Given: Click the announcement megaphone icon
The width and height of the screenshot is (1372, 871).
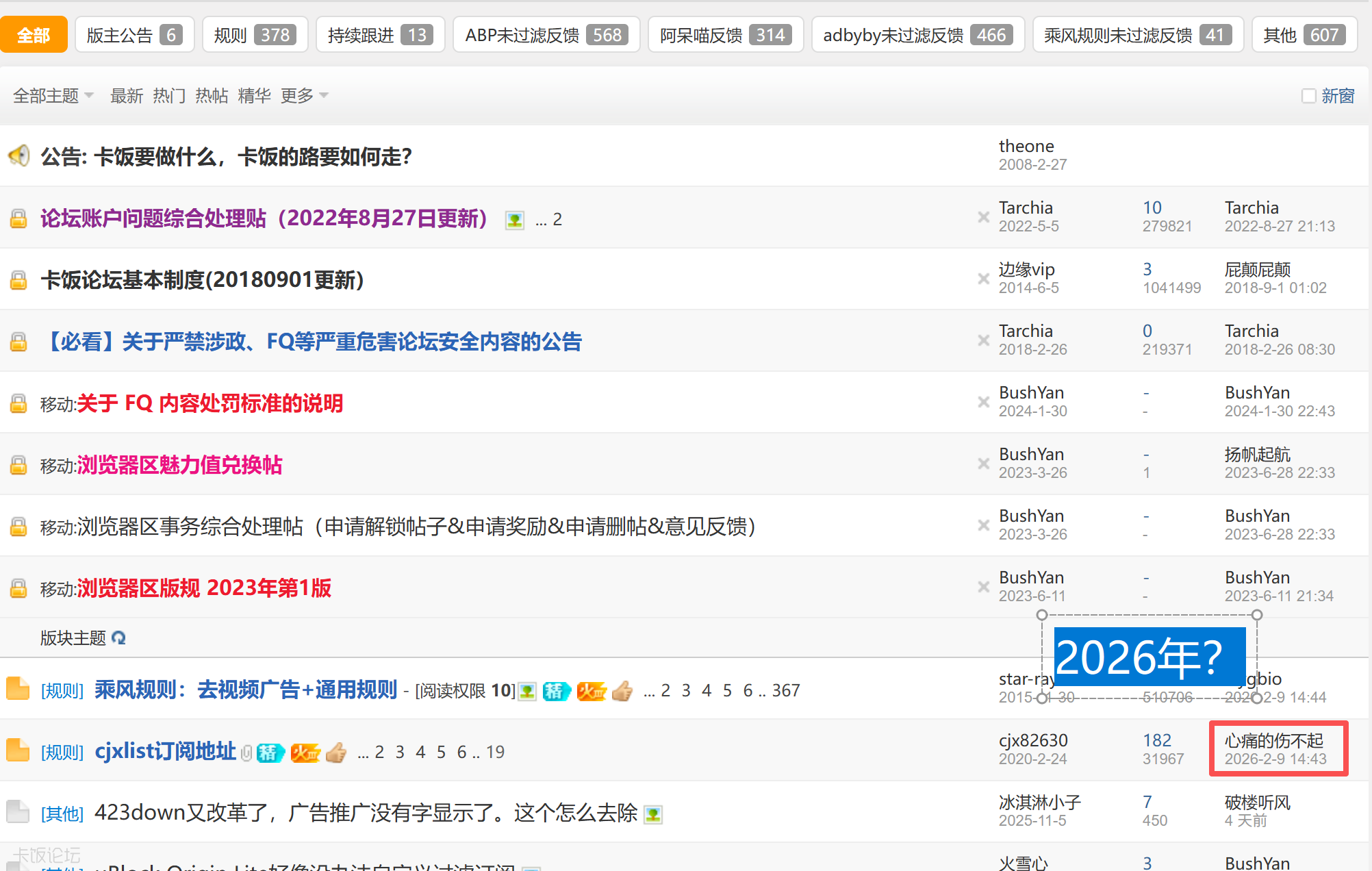Looking at the screenshot, I should (x=18, y=156).
